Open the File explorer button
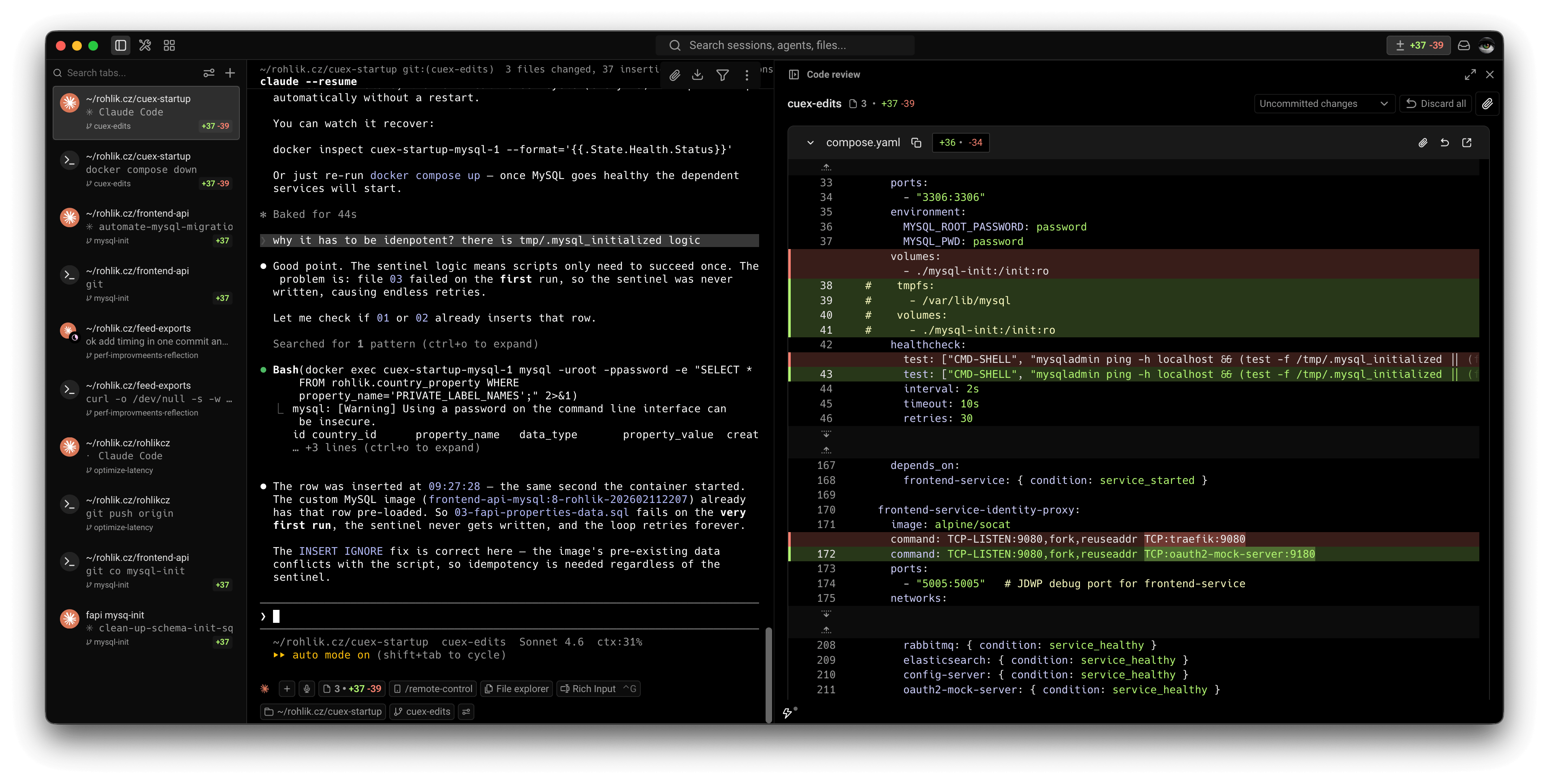Viewport: 1549px width, 784px height. click(516, 688)
